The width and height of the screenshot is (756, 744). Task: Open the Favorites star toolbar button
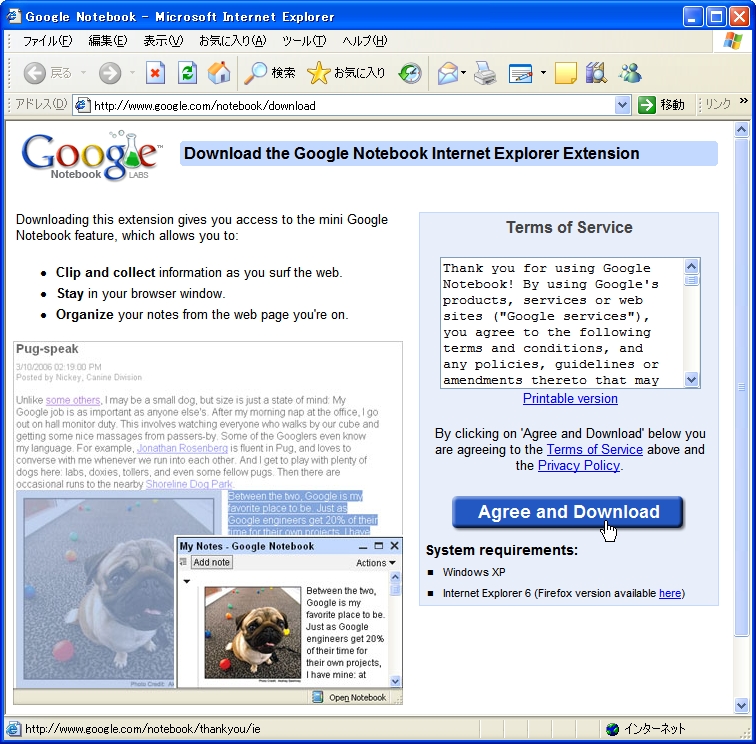[346, 73]
